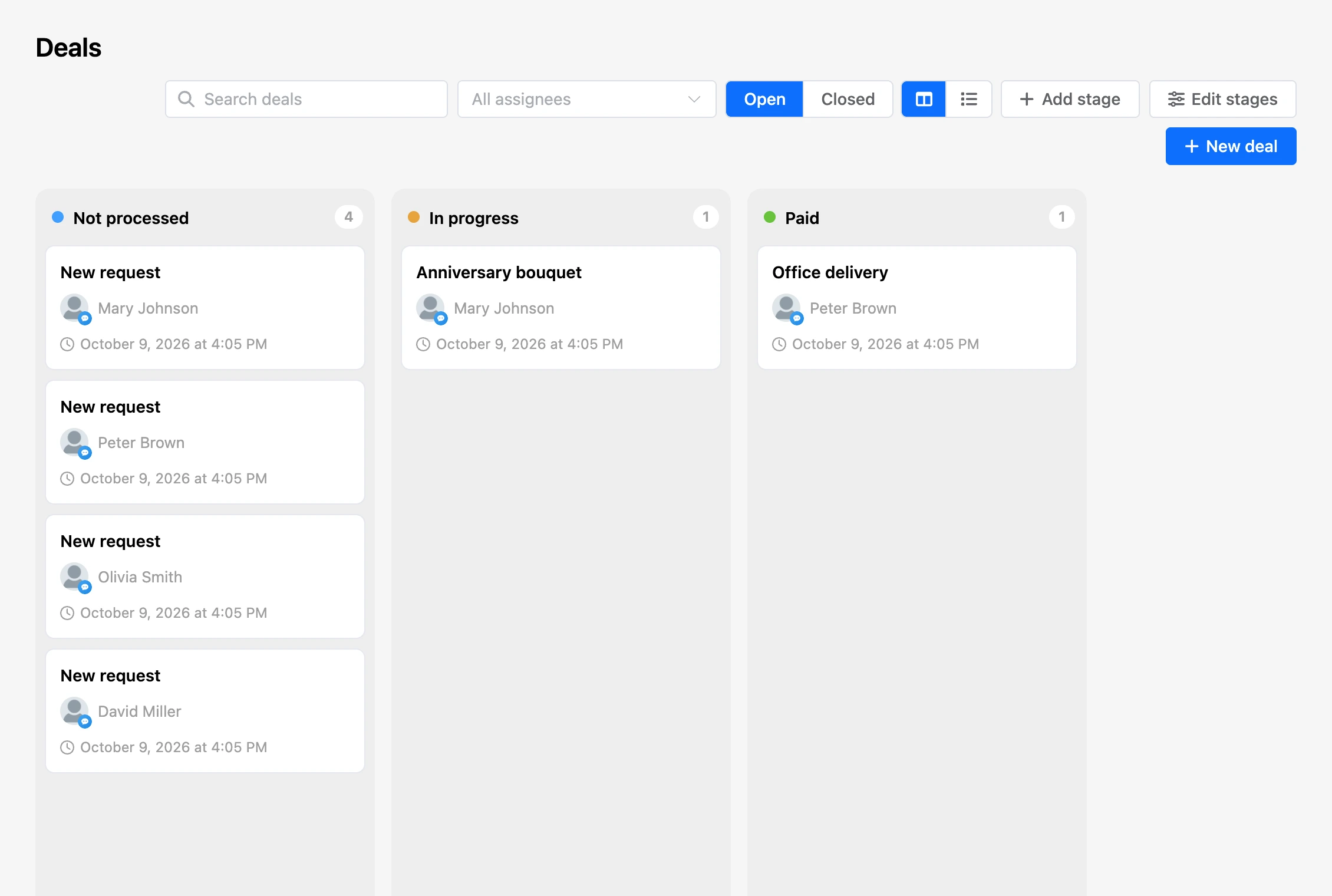The height and width of the screenshot is (896, 1332).
Task: Open the Anniversary bouquet deal card
Action: [561, 308]
